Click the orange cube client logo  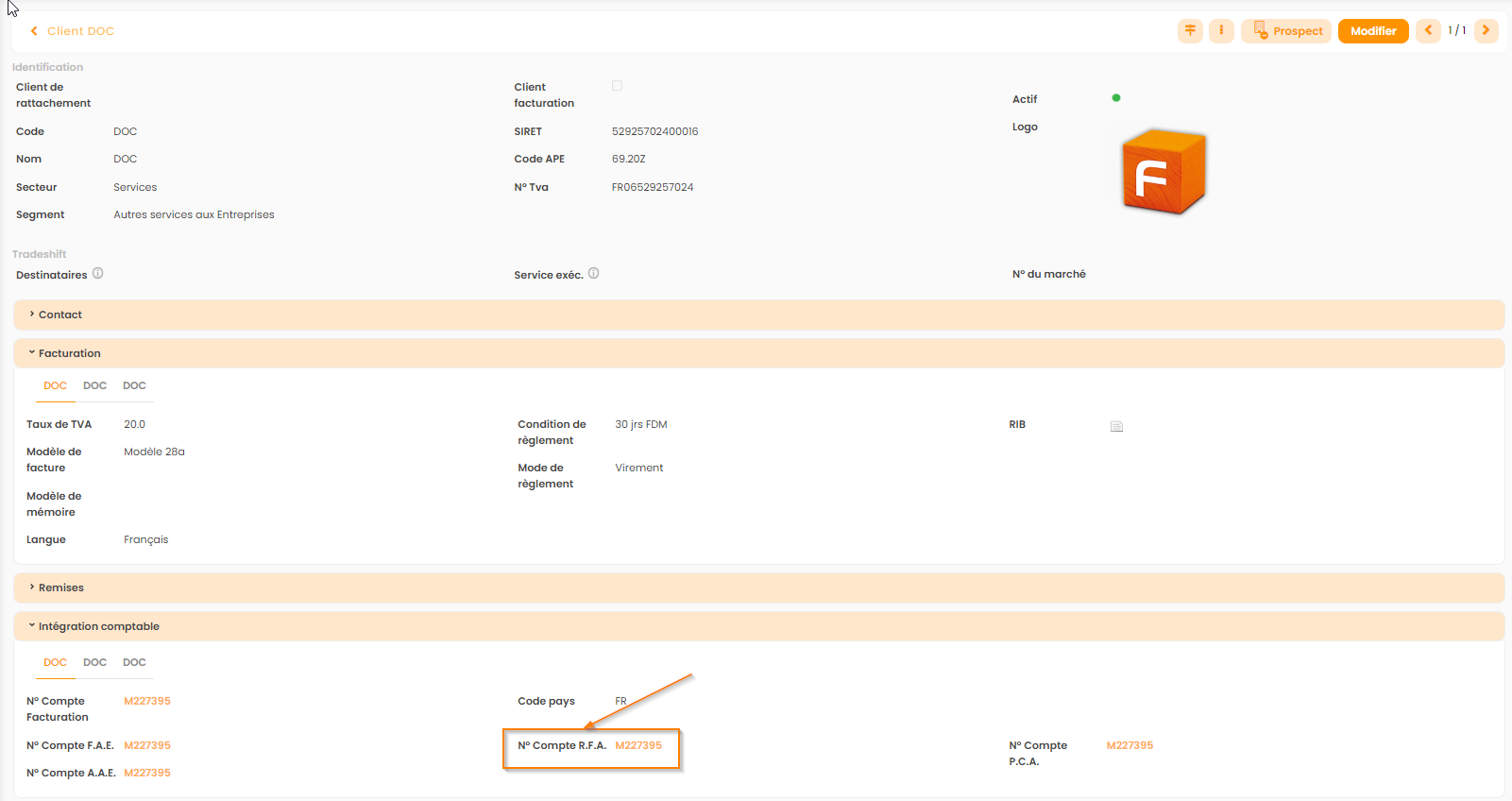[1164, 172]
